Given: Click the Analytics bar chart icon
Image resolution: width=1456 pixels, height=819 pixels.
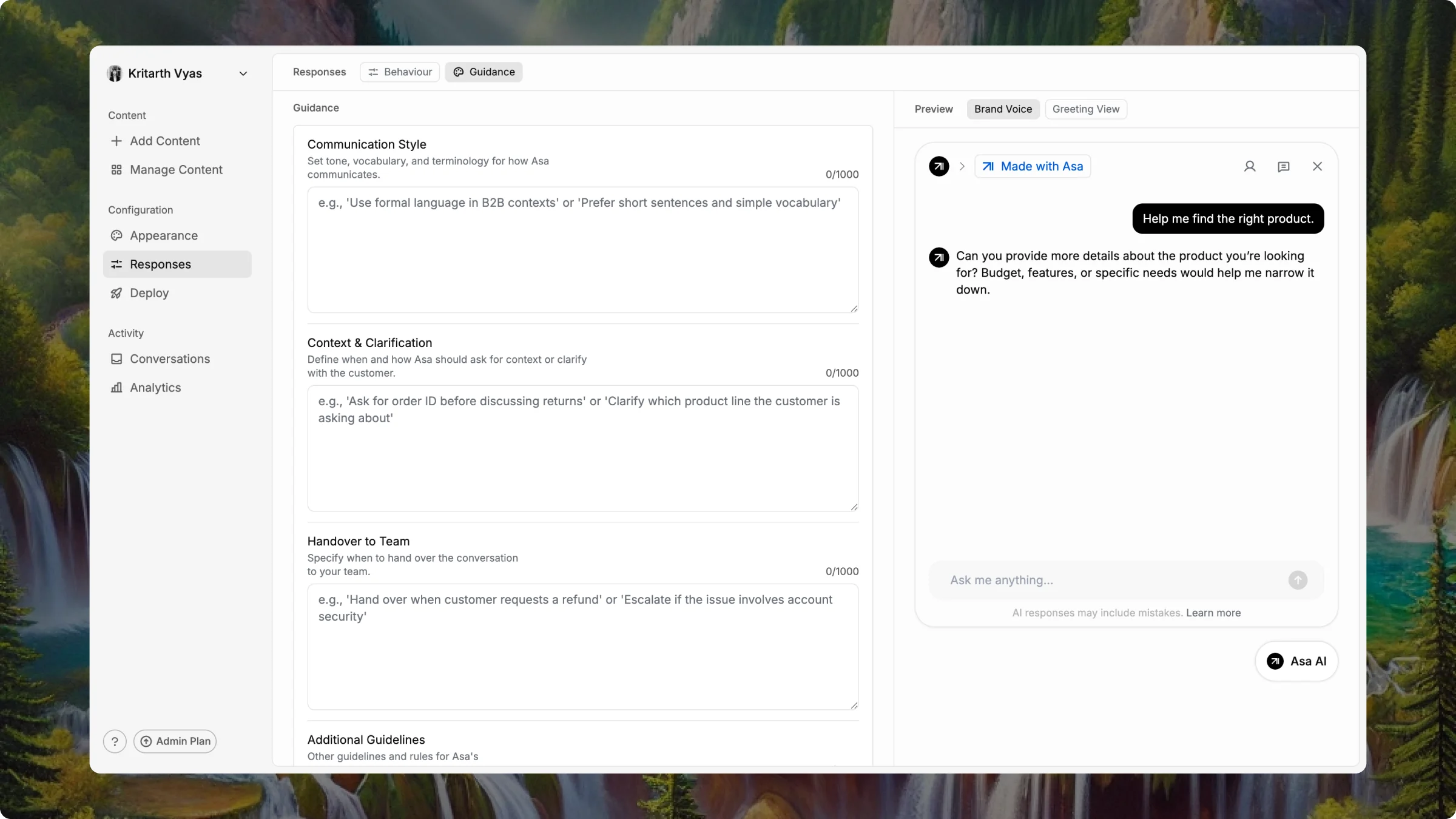Looking at the screenshot, I should pos(116,388).
